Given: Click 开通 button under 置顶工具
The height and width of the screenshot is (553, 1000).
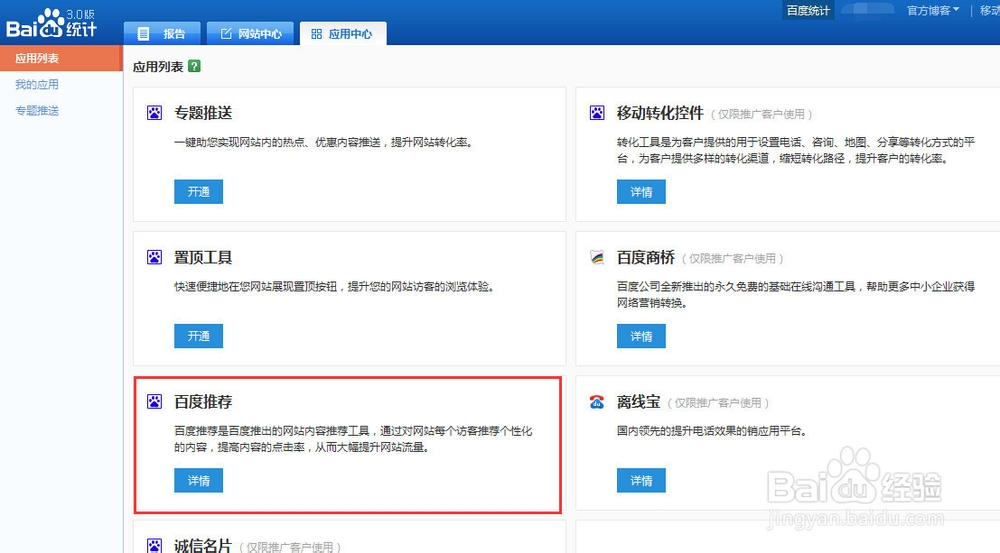Looking at the screenshot, I should [x=198, y=336].
